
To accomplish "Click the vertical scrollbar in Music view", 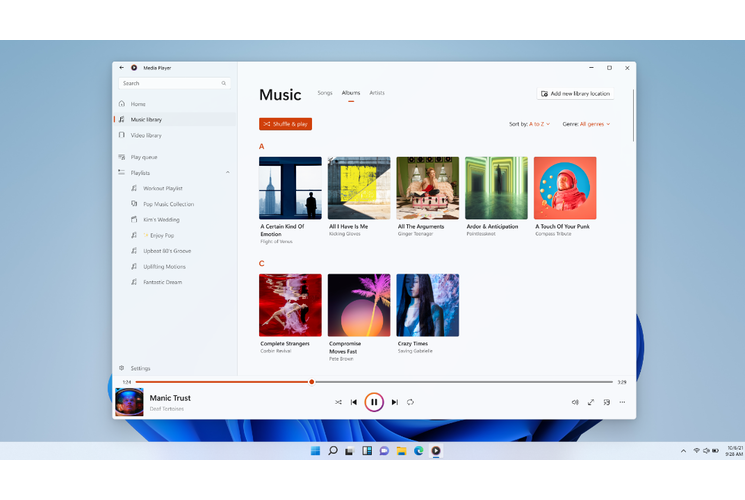I will [x=633, y=115].
